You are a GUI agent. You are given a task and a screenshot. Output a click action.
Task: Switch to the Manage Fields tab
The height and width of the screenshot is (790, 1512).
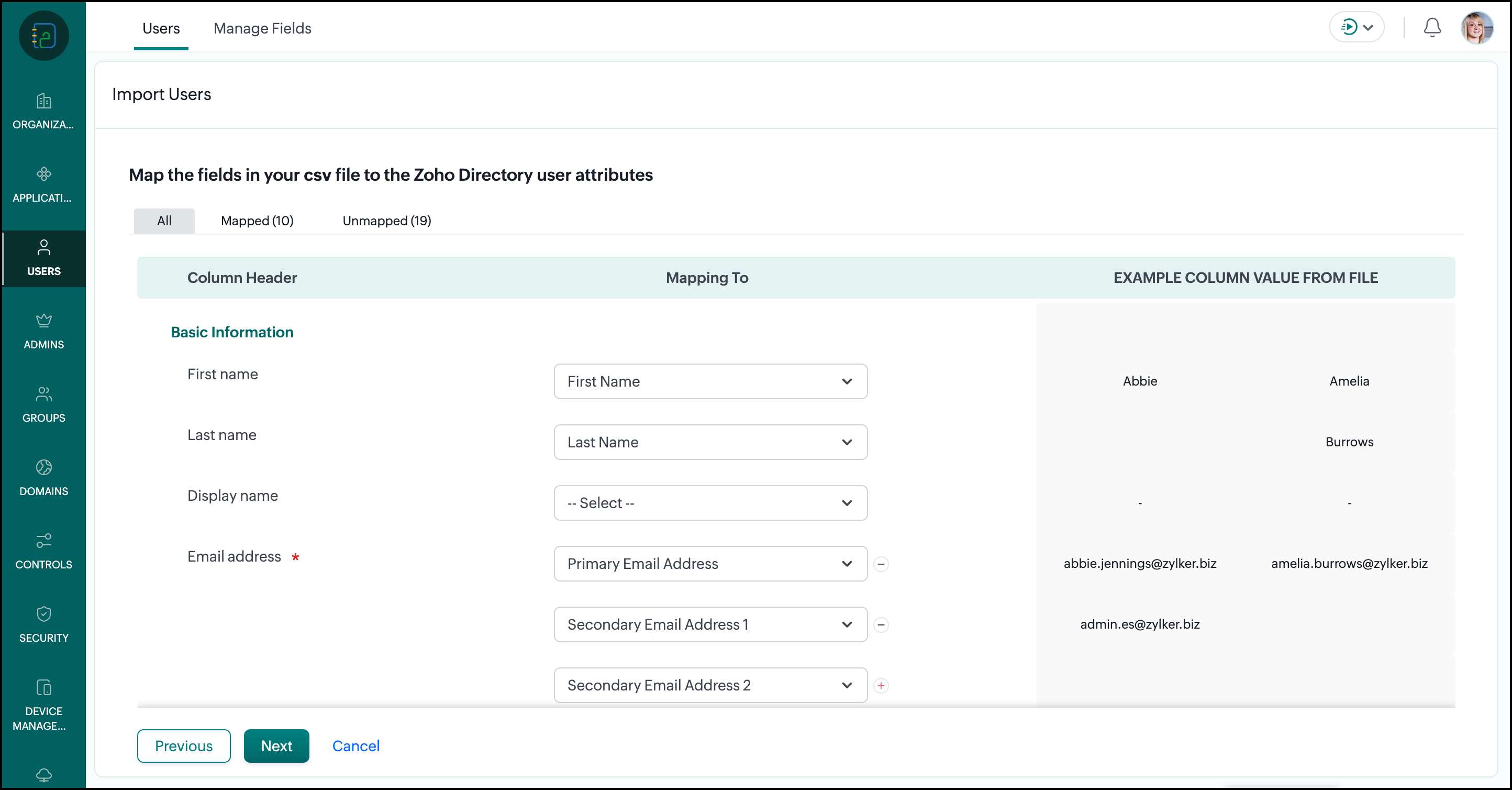(262, 28)
